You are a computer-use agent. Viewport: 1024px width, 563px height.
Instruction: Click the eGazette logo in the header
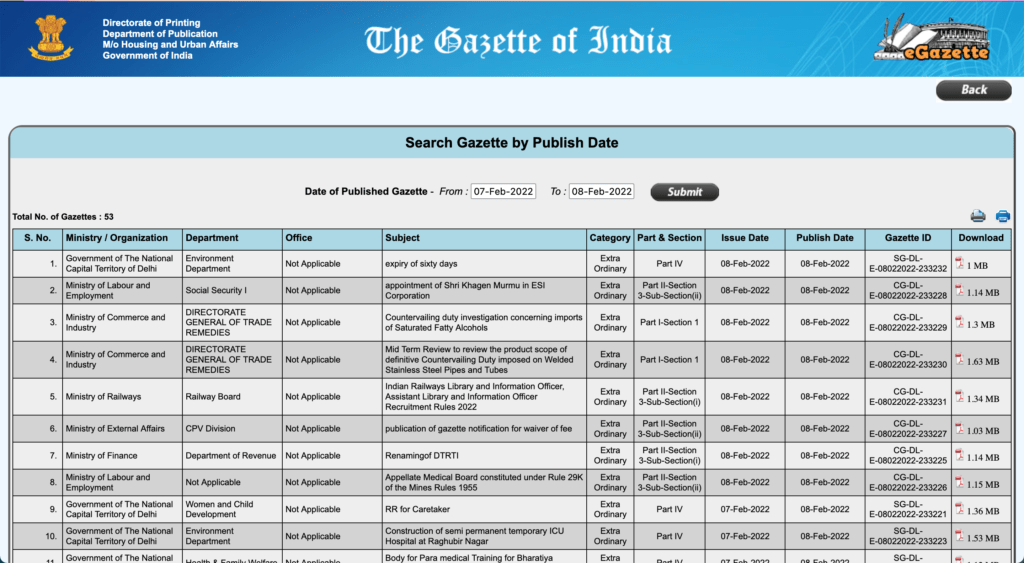pos(931,38)
